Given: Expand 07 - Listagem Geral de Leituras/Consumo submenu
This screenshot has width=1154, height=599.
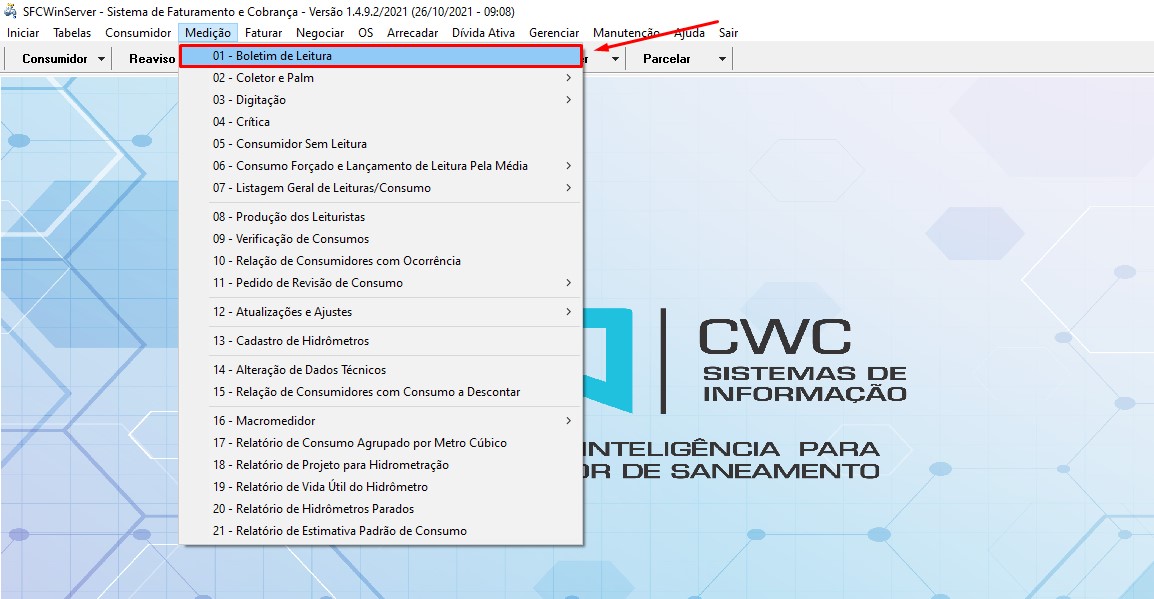Looking at the screenshot, I should (x=380, y=188).
